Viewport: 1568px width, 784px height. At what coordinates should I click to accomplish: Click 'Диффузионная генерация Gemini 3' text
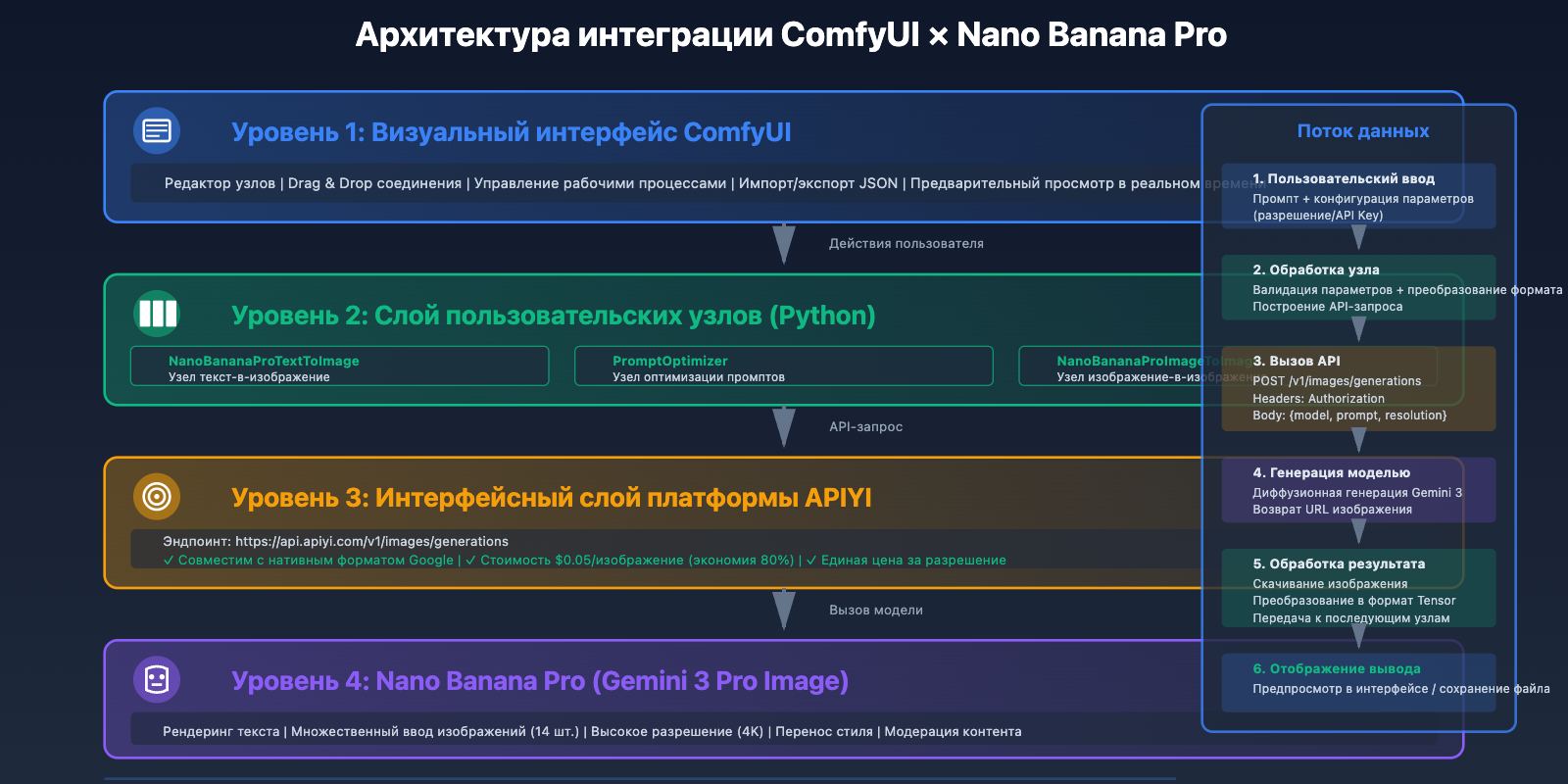[x=1357, y=493]
